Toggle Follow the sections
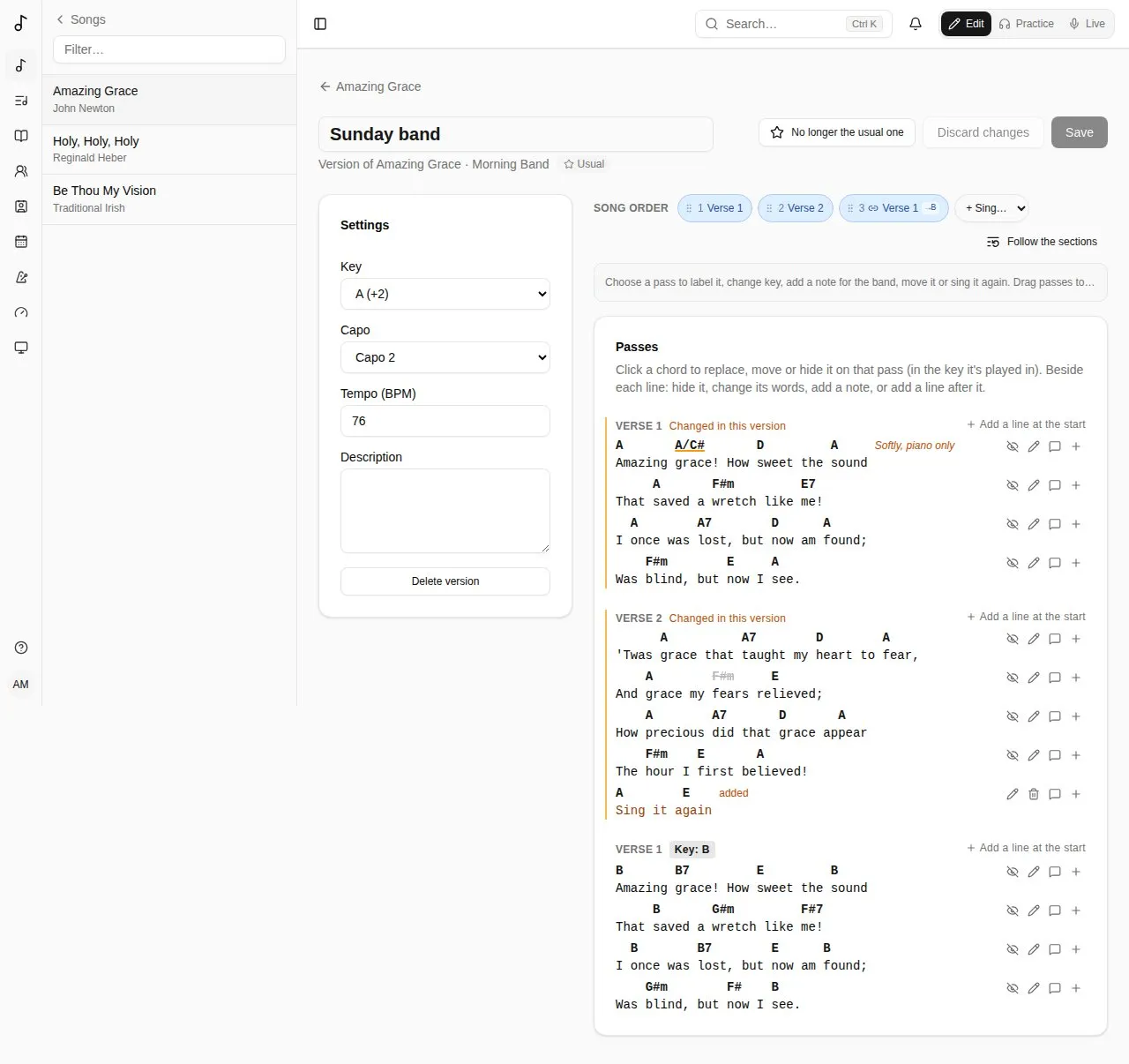The height and width of the screenshot is (1064, 1129). [1042, 242]
